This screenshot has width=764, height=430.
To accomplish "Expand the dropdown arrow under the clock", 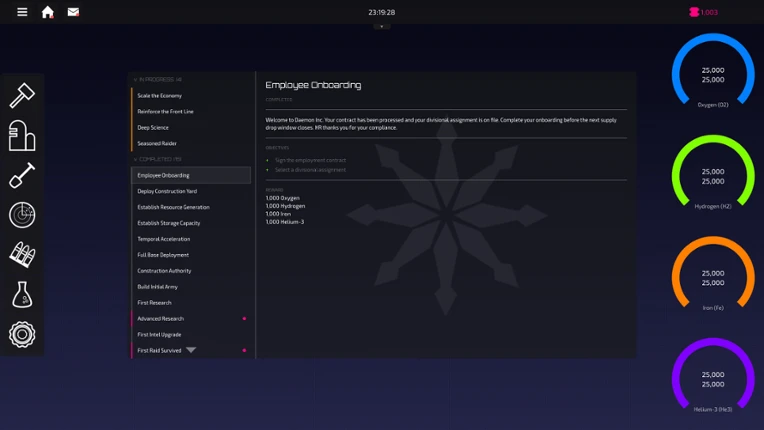I will coord(382,26).
